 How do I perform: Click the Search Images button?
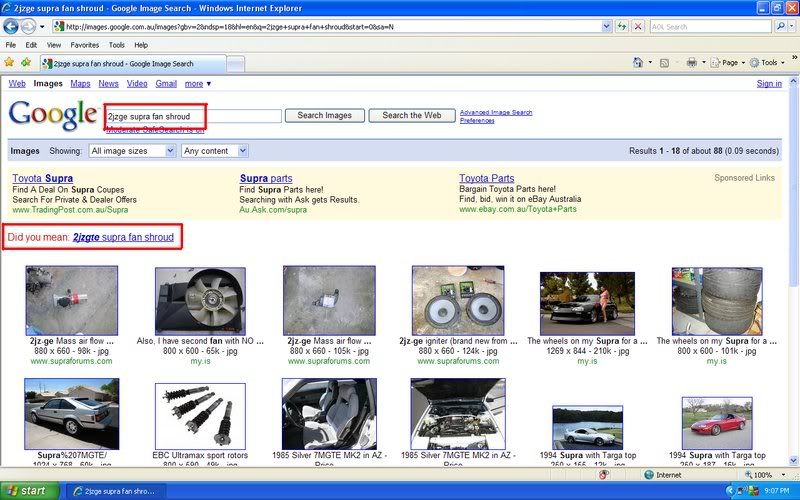324,115
